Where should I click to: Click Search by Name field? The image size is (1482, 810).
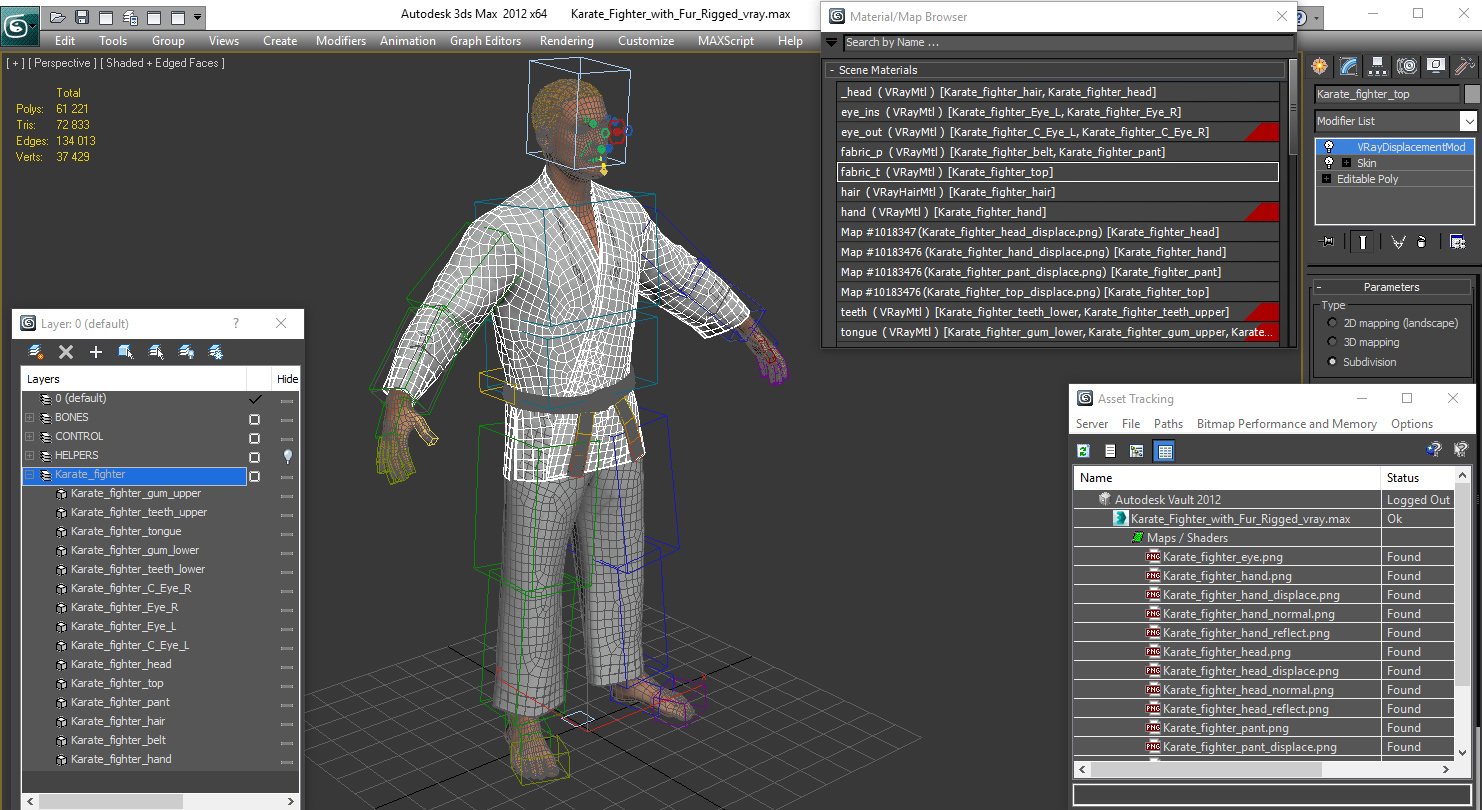1067,42
